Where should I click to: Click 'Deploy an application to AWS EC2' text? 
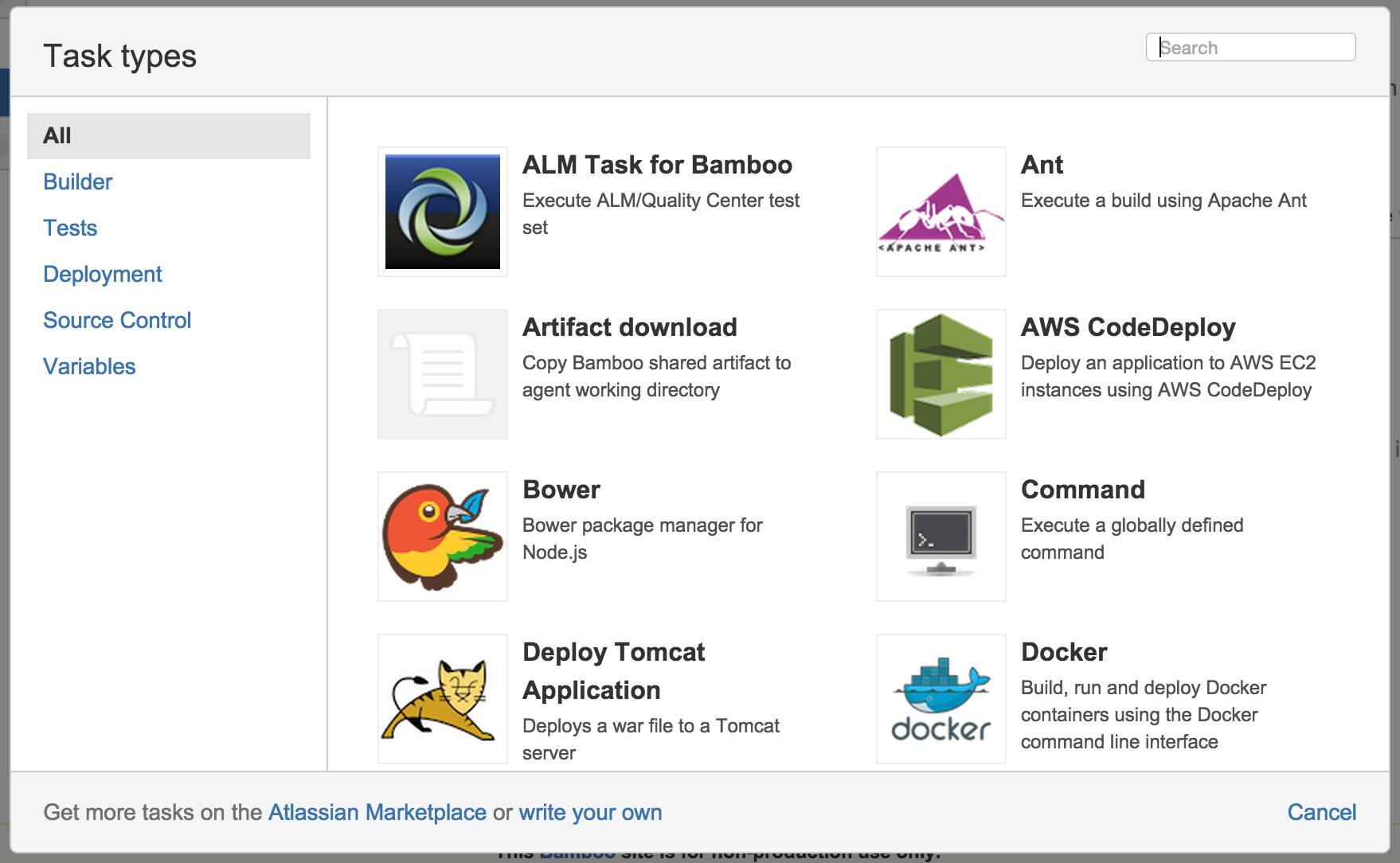click(x=1168, y=377)
